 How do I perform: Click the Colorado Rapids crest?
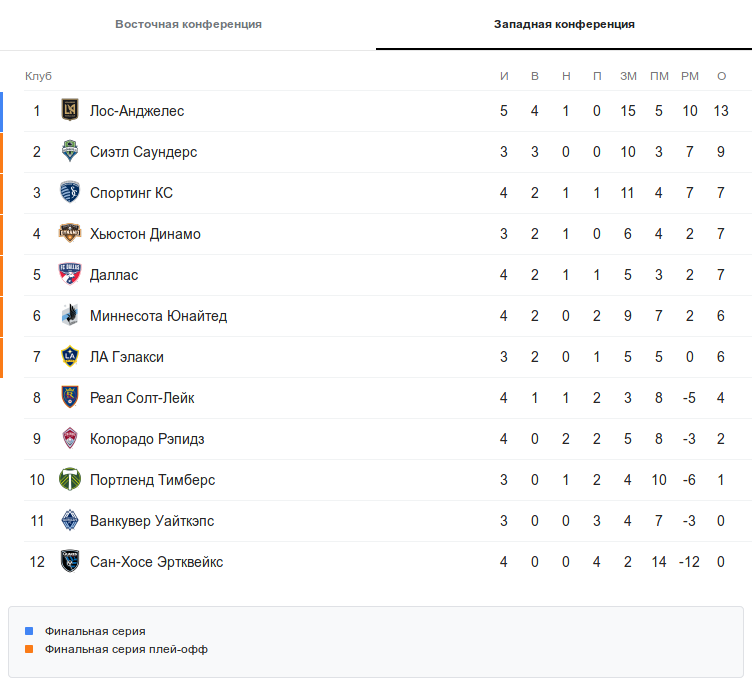(70, 439)
